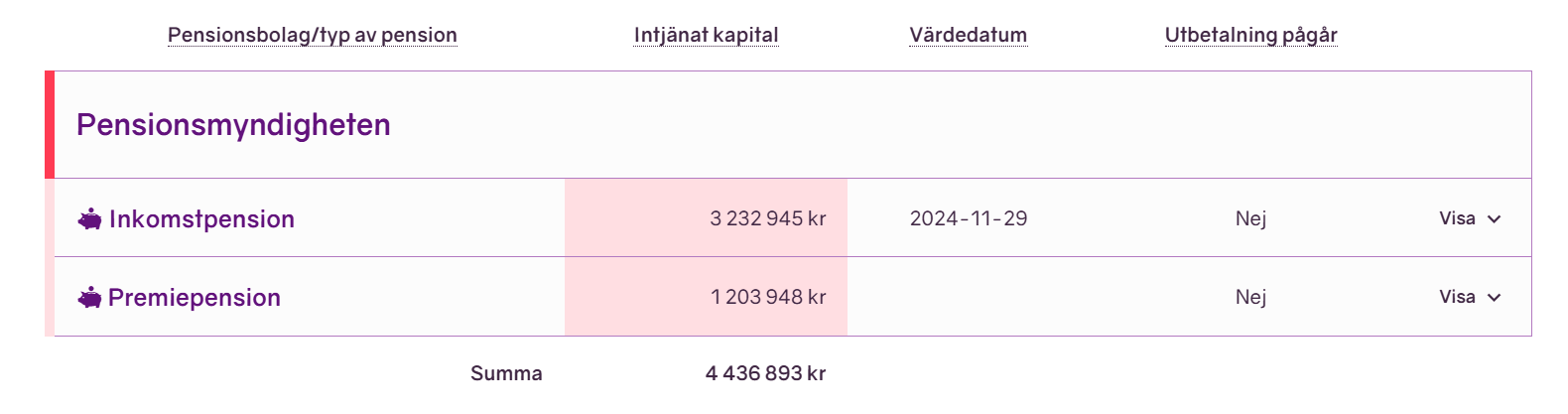Click the Nej value in the Inkomstpension row
The height and width of the screenshot is (414, 1568).
coord(1250,218)
